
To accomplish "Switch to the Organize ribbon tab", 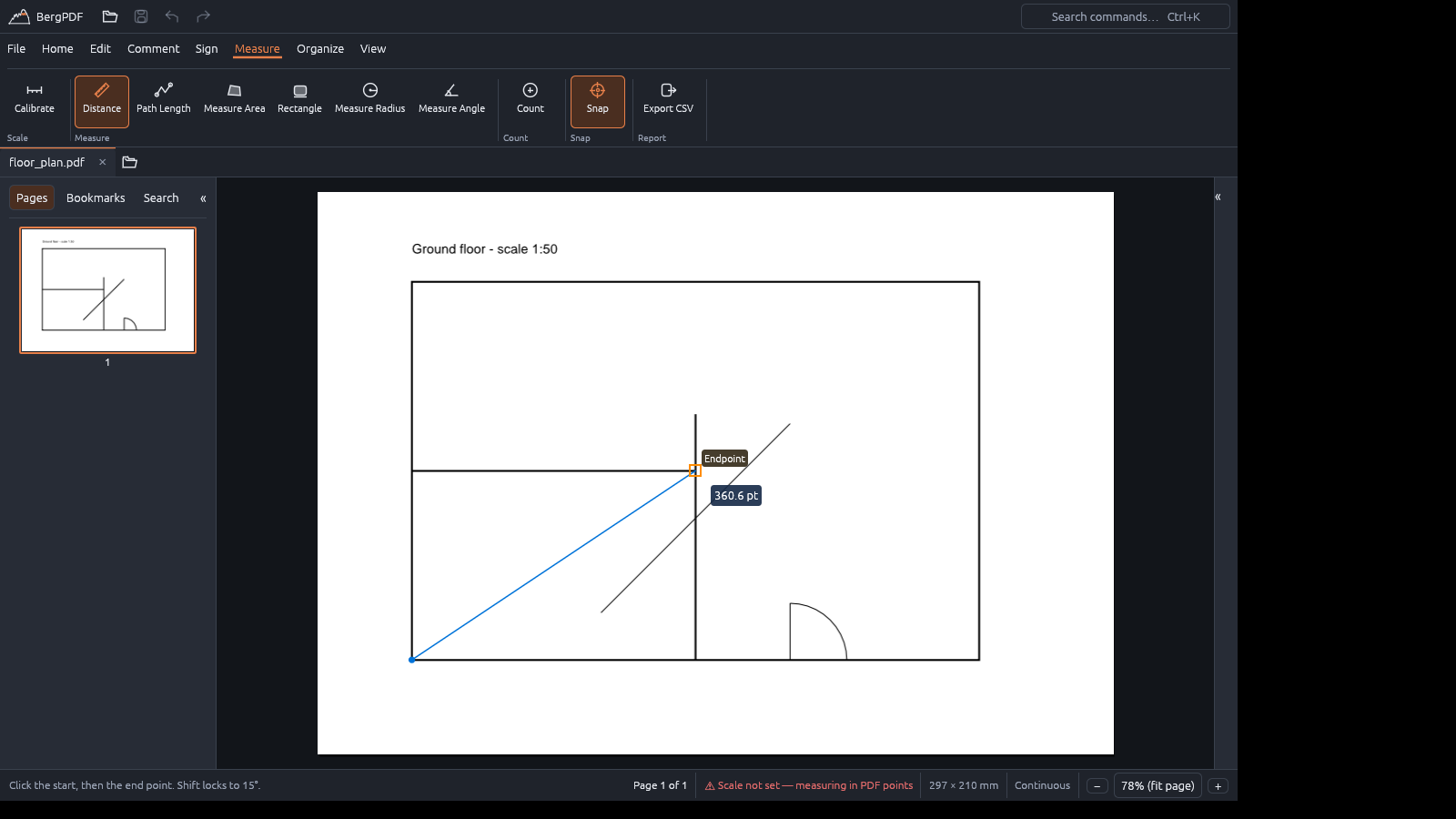I will [x=320, y=49].
